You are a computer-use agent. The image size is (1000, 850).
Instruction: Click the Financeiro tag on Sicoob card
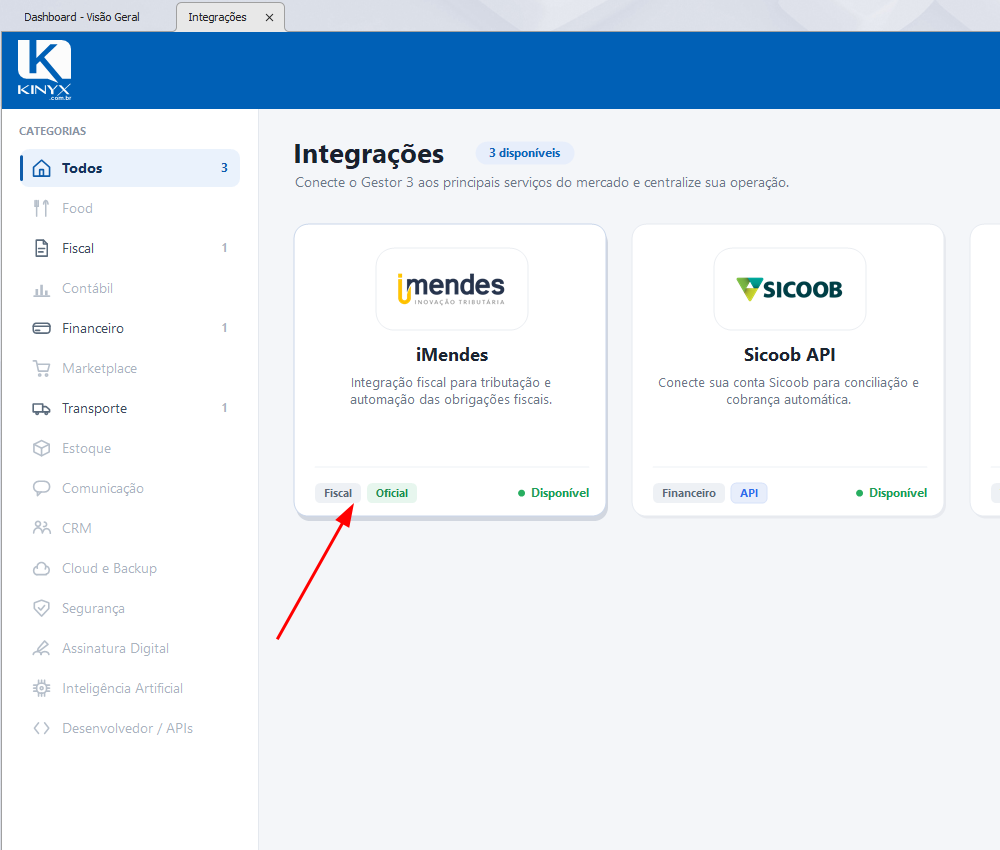pos(689,493)
